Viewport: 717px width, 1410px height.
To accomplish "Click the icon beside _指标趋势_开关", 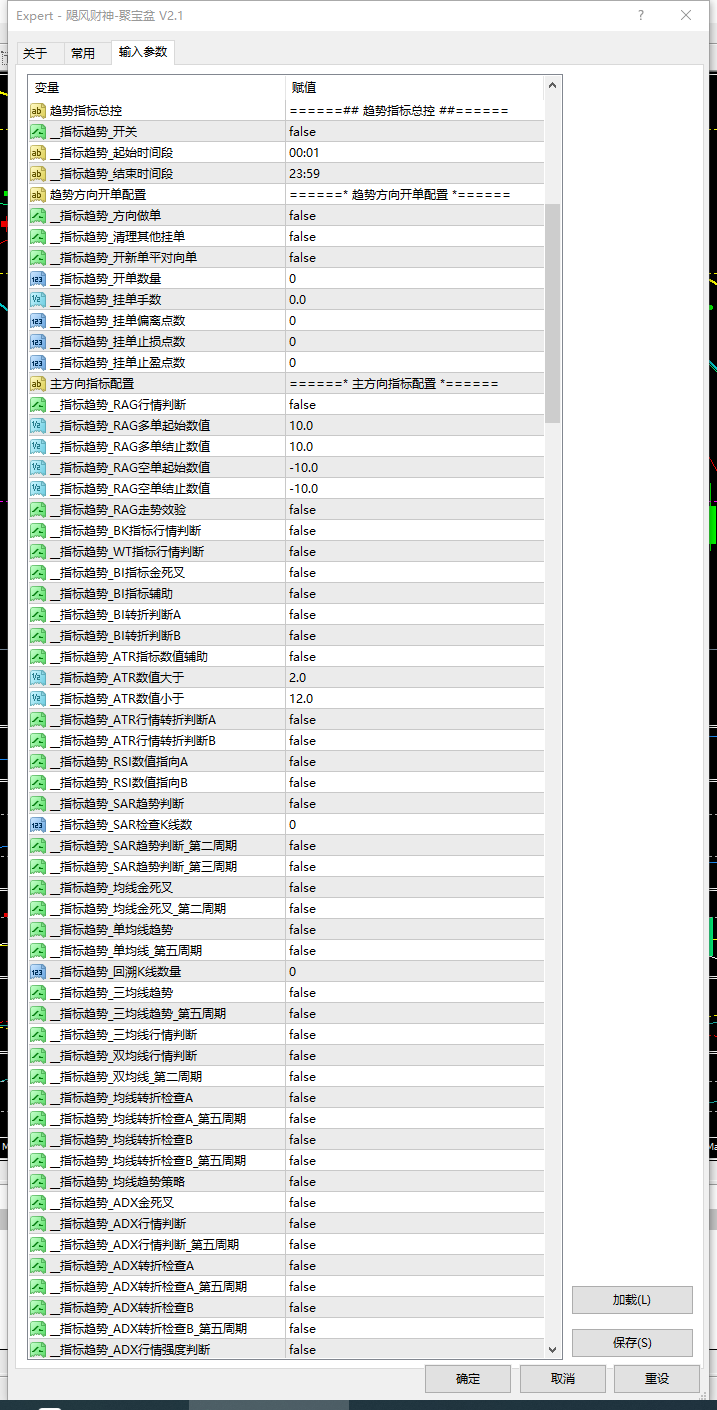I will coord(37,132).
